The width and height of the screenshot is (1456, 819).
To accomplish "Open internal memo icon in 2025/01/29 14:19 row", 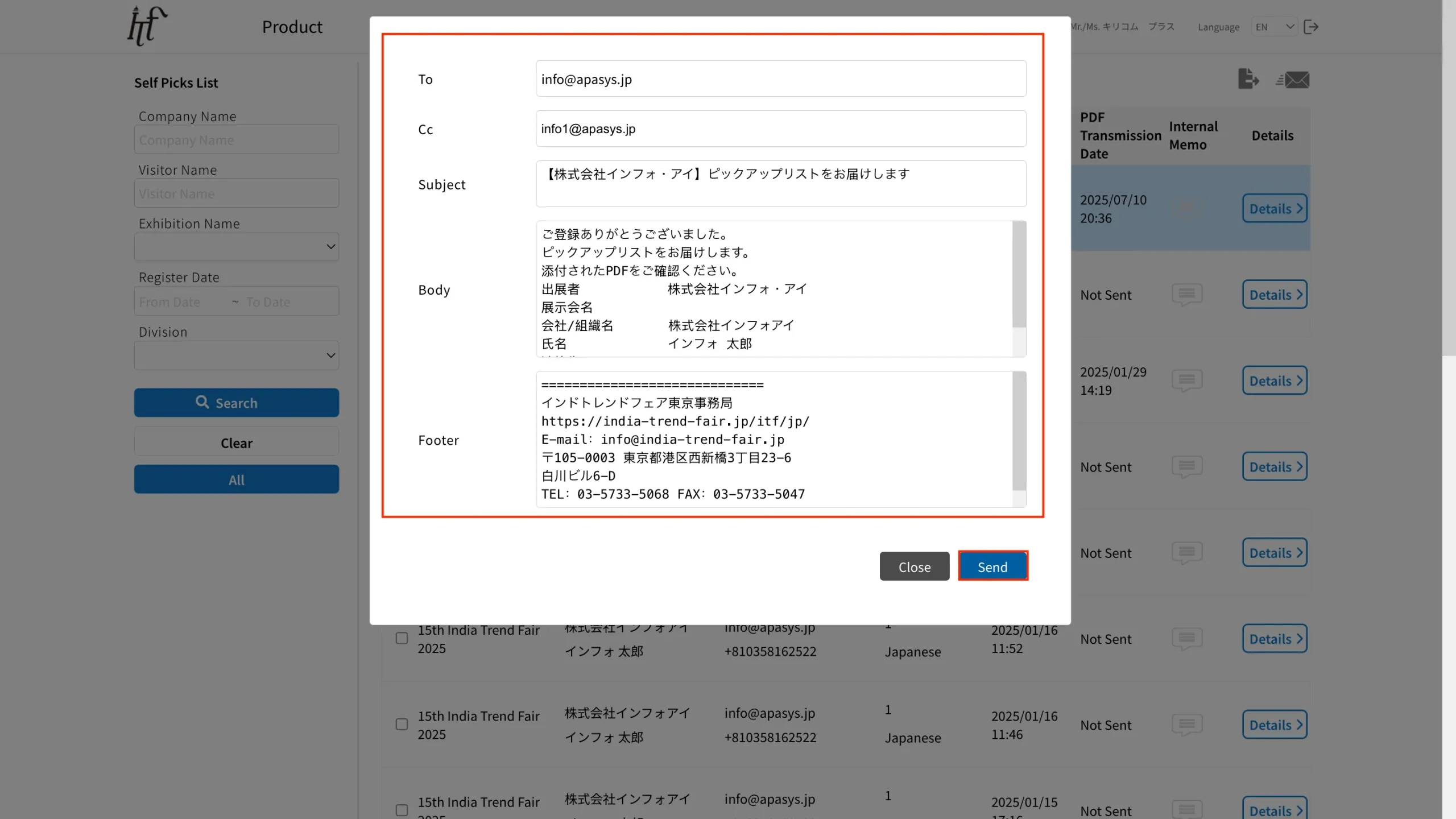I will (1187, 380).
